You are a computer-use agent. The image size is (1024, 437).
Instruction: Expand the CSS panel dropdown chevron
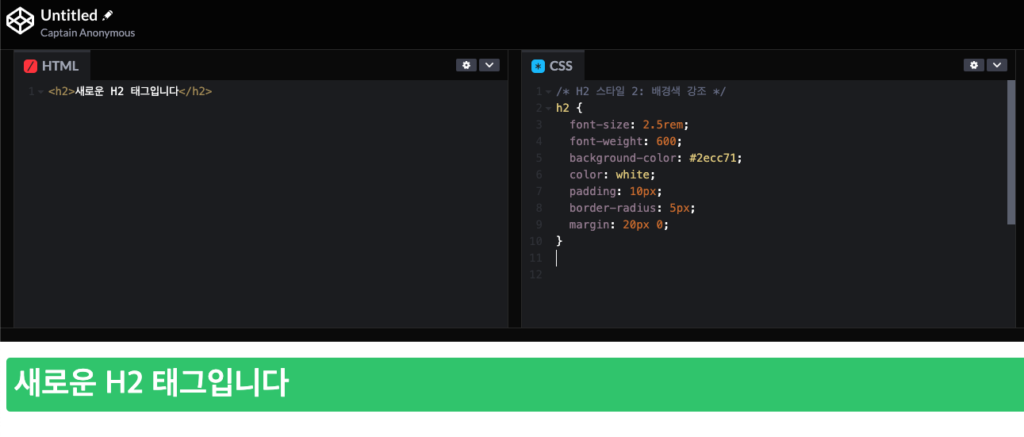point(997,65)
